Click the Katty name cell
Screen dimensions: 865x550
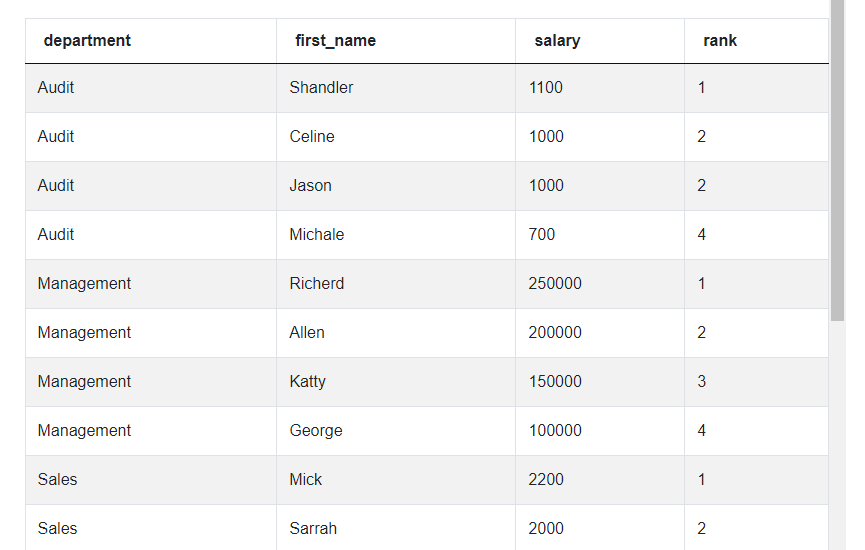point(307,382)
